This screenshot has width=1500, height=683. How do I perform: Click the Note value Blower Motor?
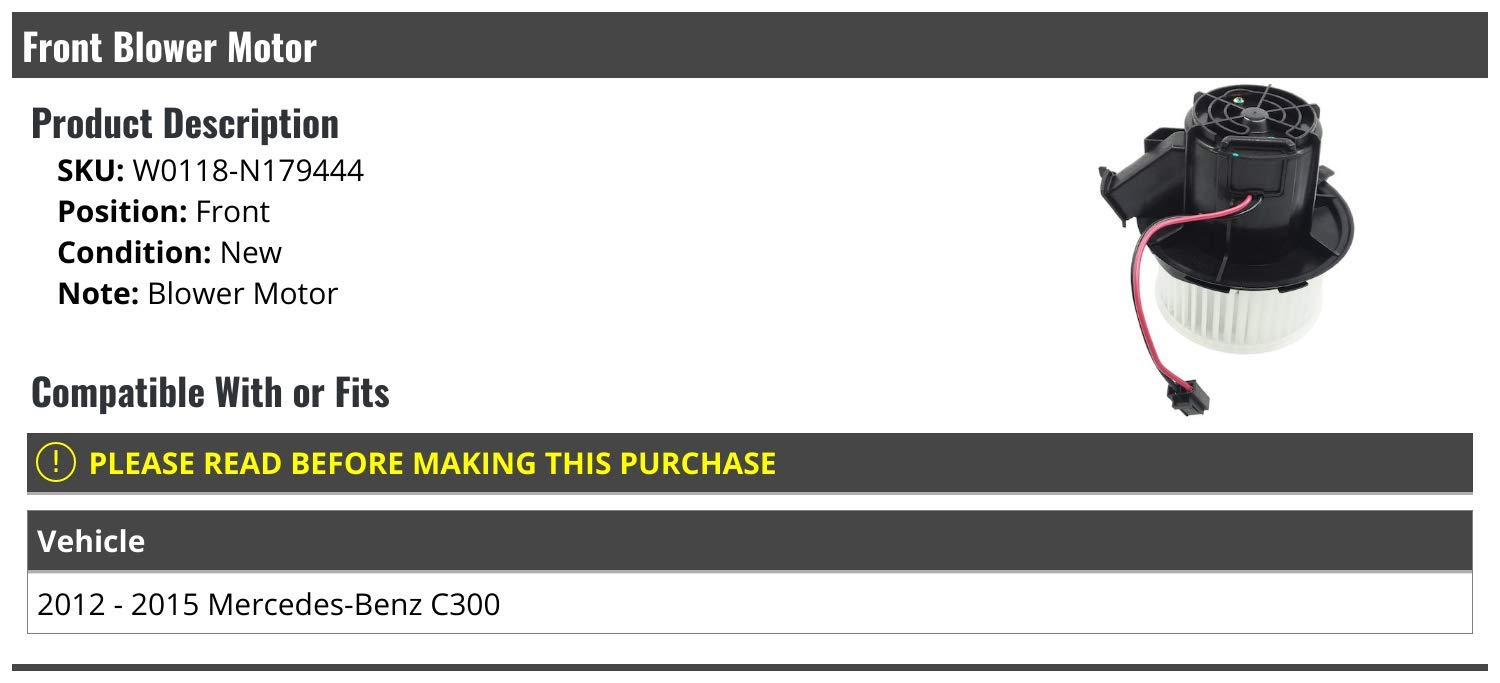tap(242, 294)
